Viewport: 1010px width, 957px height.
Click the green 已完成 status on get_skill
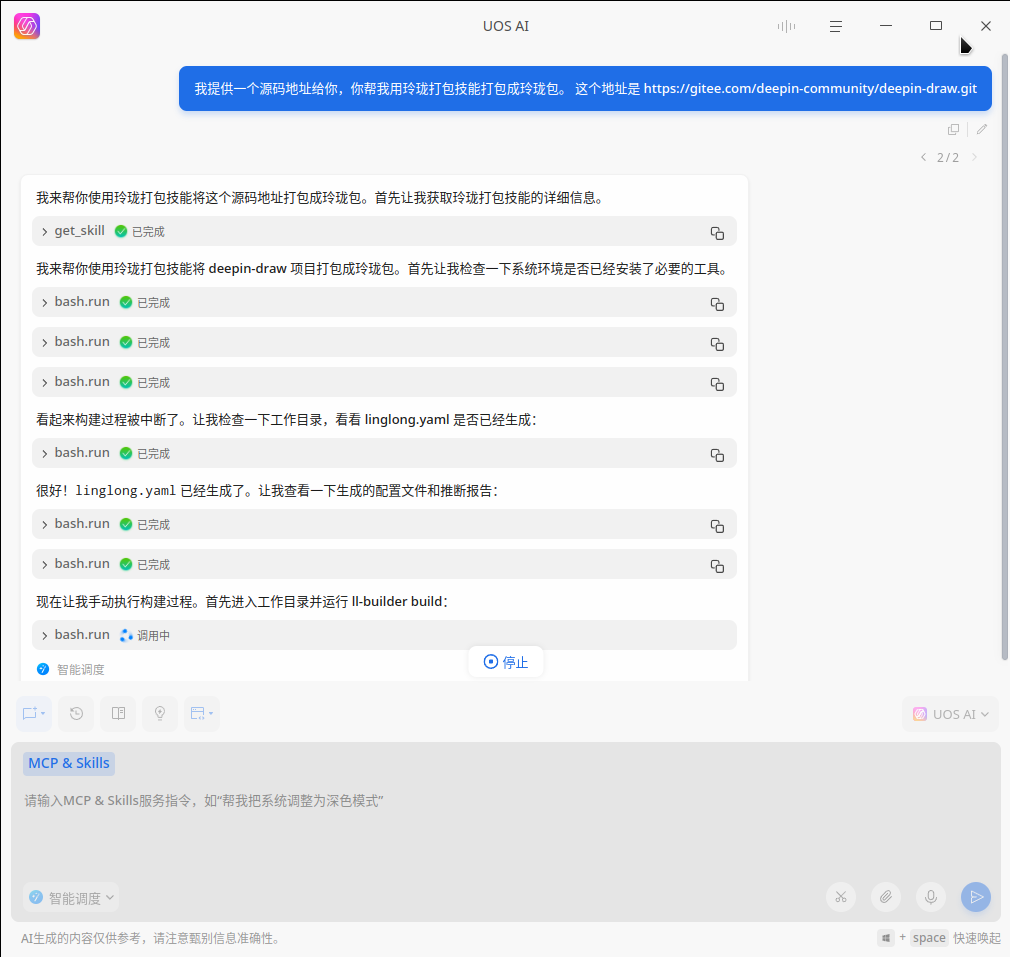point(140,231)
